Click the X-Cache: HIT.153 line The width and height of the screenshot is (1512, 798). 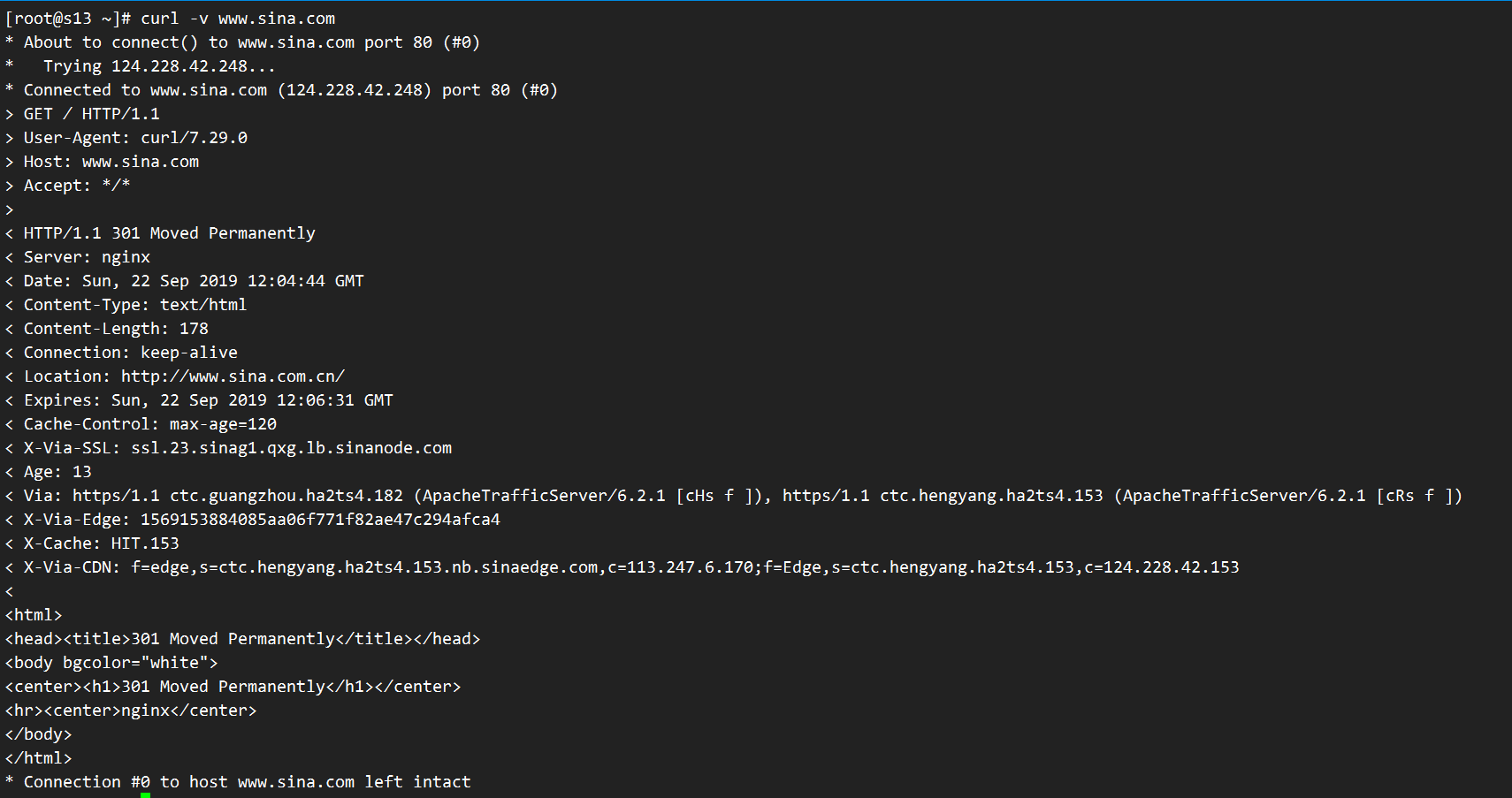tap(101, 543)
